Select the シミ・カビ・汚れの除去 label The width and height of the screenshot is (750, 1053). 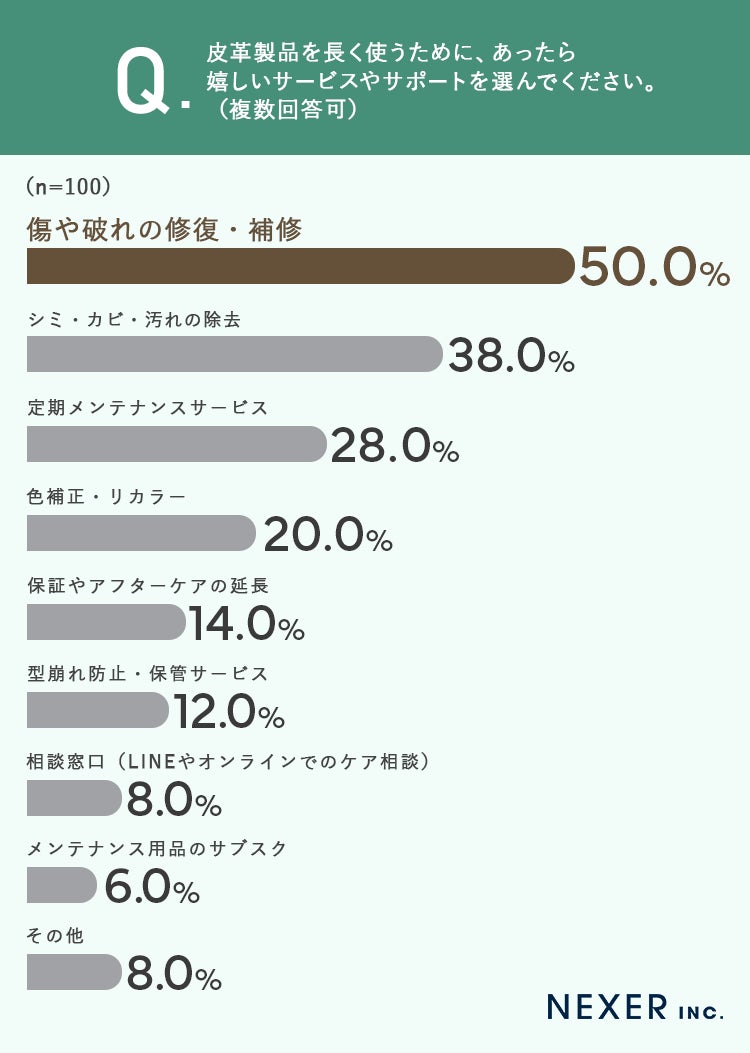134,319
